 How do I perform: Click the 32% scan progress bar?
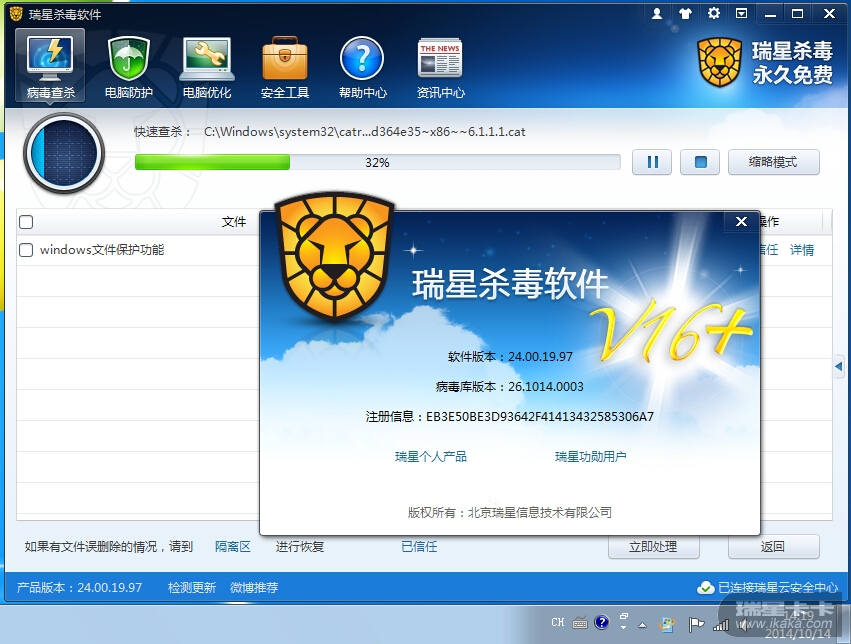coord(378,162)
